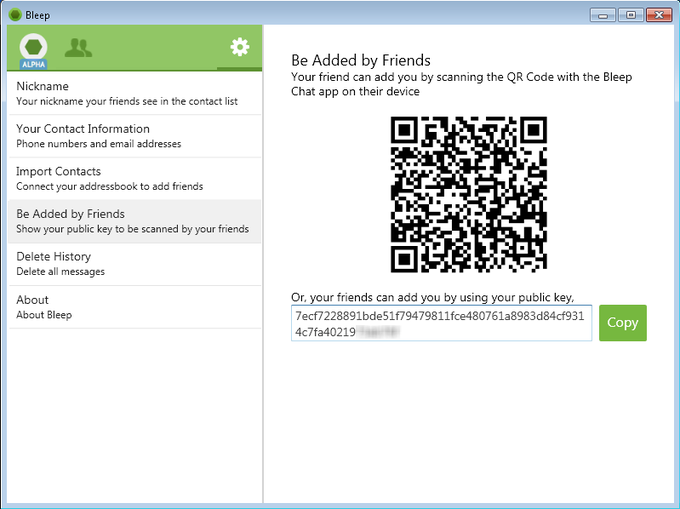This screenshot has height=509, width=680.
Task: Close the Bleep window
Action: tap(659, 15)
